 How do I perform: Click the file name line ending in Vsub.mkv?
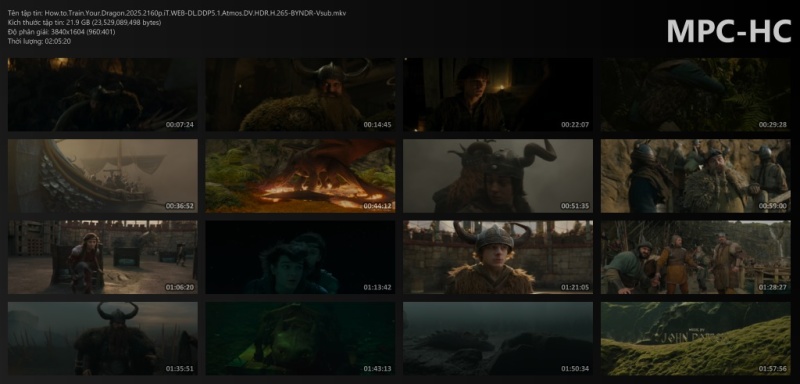[x=177, y=13]
